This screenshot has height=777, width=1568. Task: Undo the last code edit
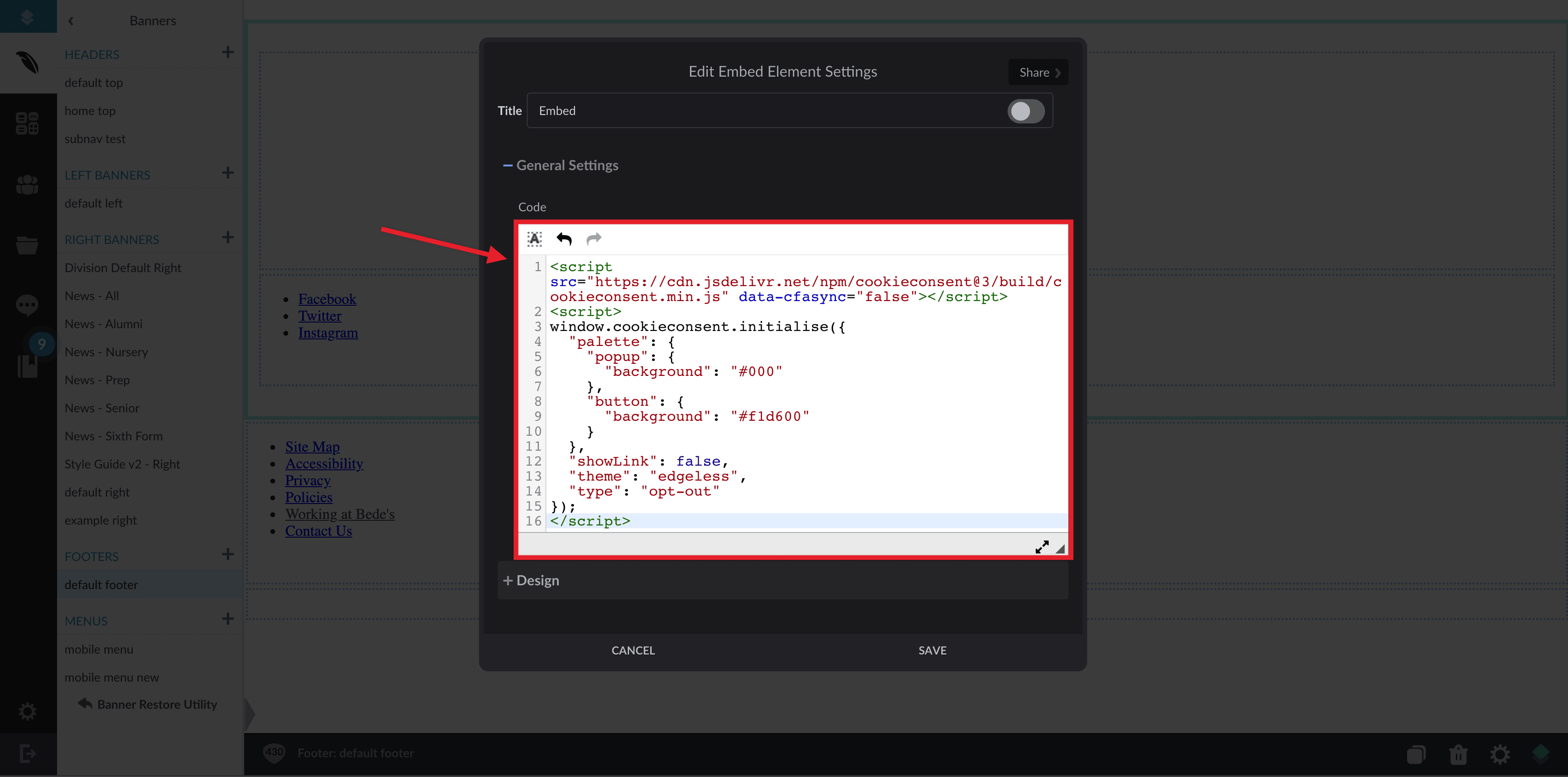(x=564, y=239)
